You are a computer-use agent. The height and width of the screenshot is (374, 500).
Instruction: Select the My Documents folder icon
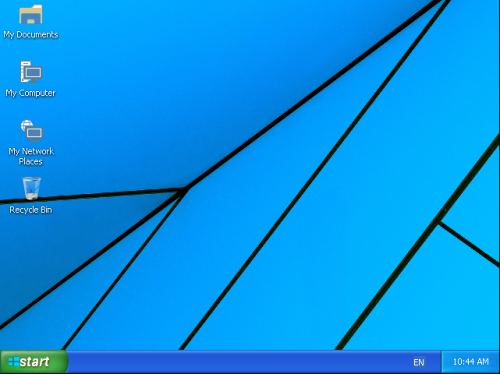point(31,14)
